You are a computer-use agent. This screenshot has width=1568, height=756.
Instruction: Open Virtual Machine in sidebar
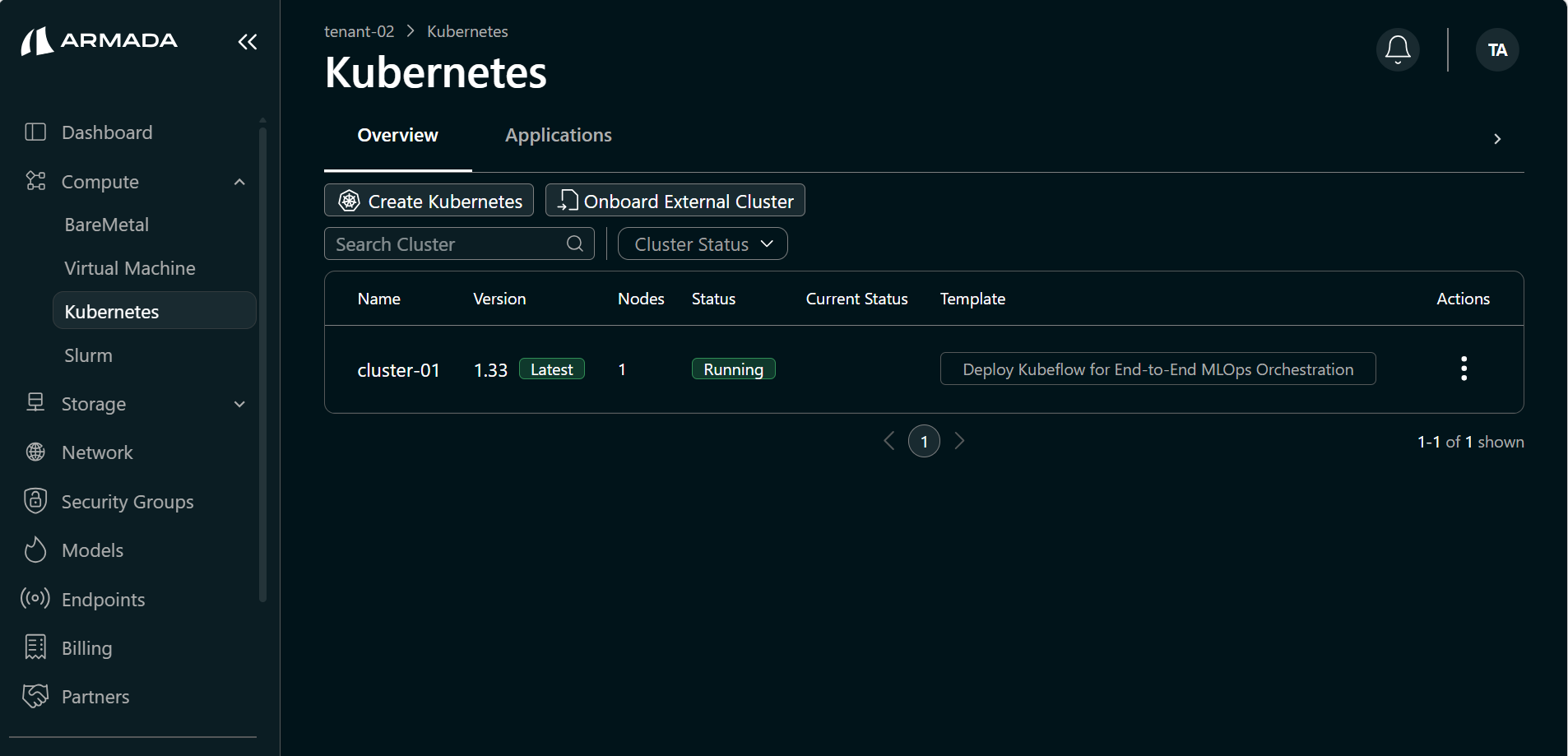coord(130,268)
